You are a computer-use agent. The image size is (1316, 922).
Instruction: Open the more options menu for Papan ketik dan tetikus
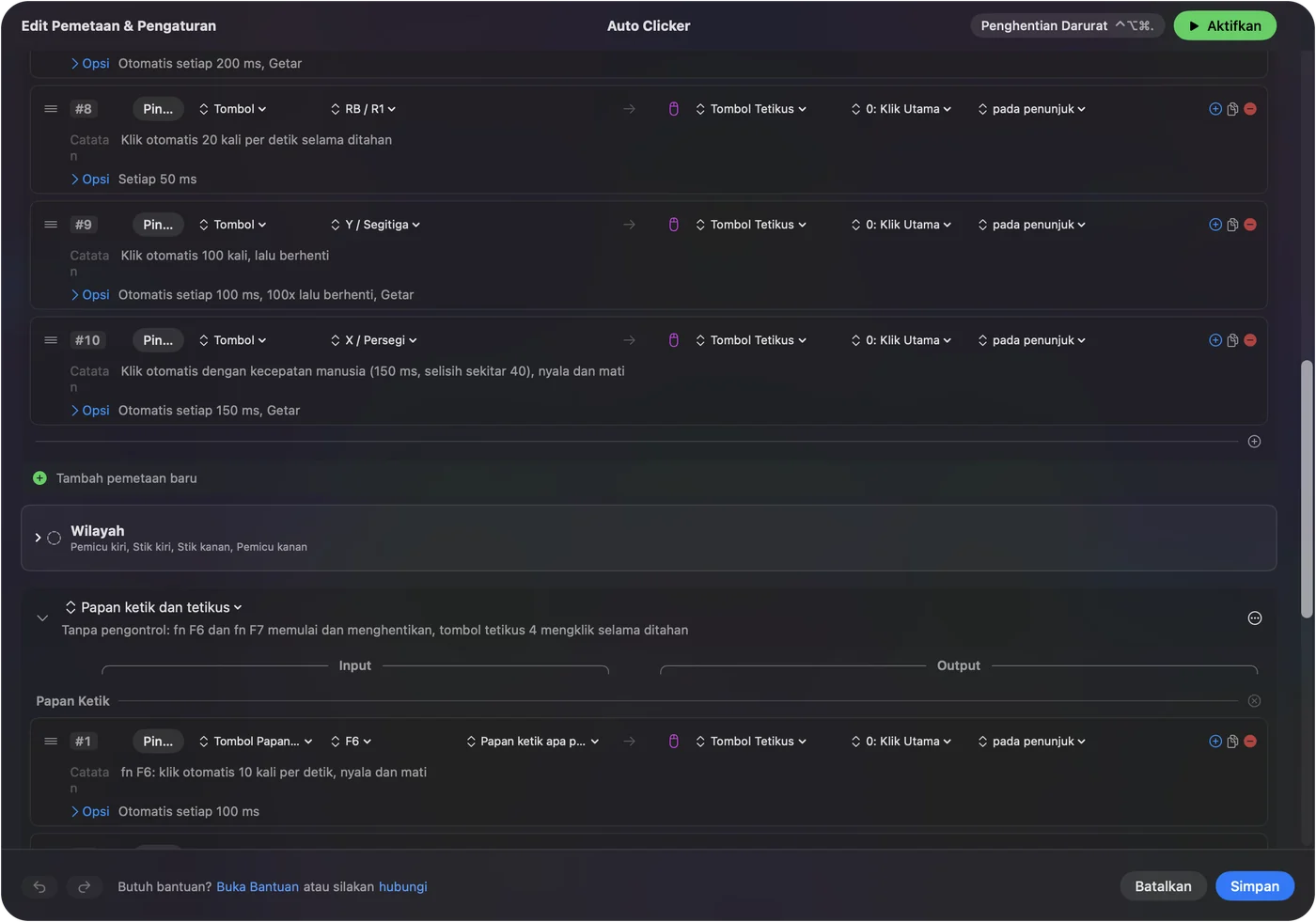coord(1255,618)
